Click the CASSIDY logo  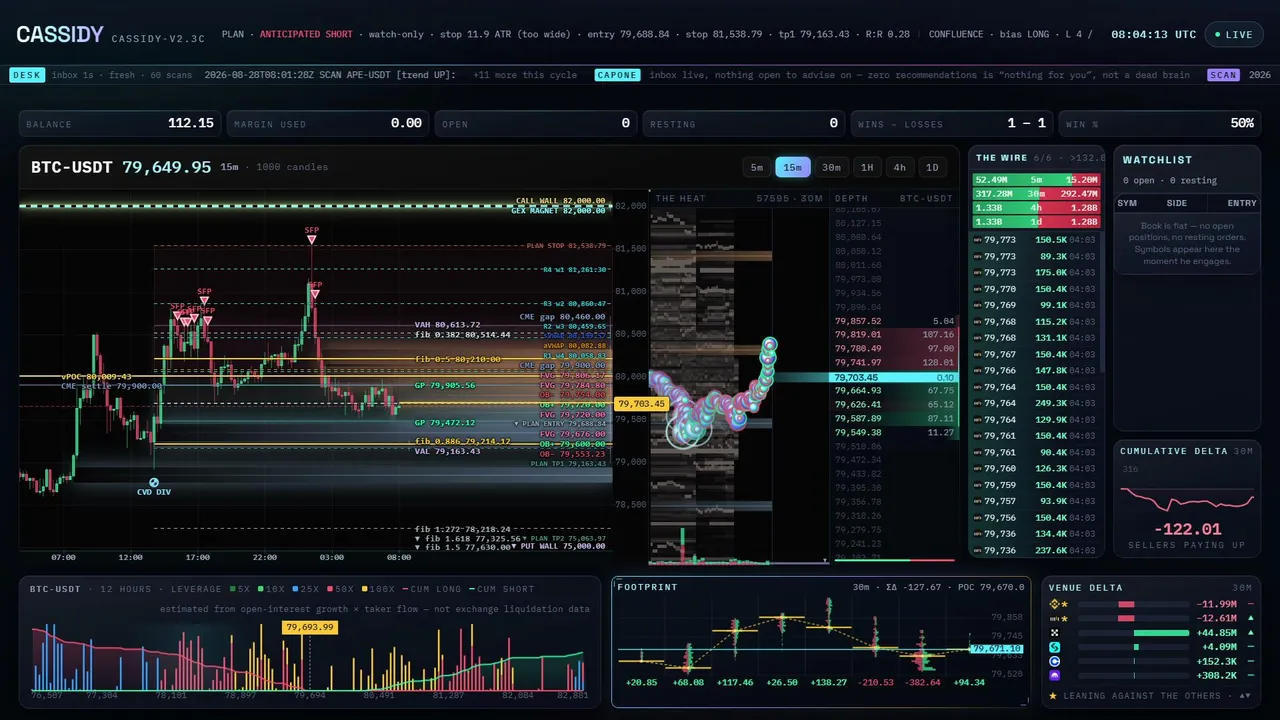60,34
